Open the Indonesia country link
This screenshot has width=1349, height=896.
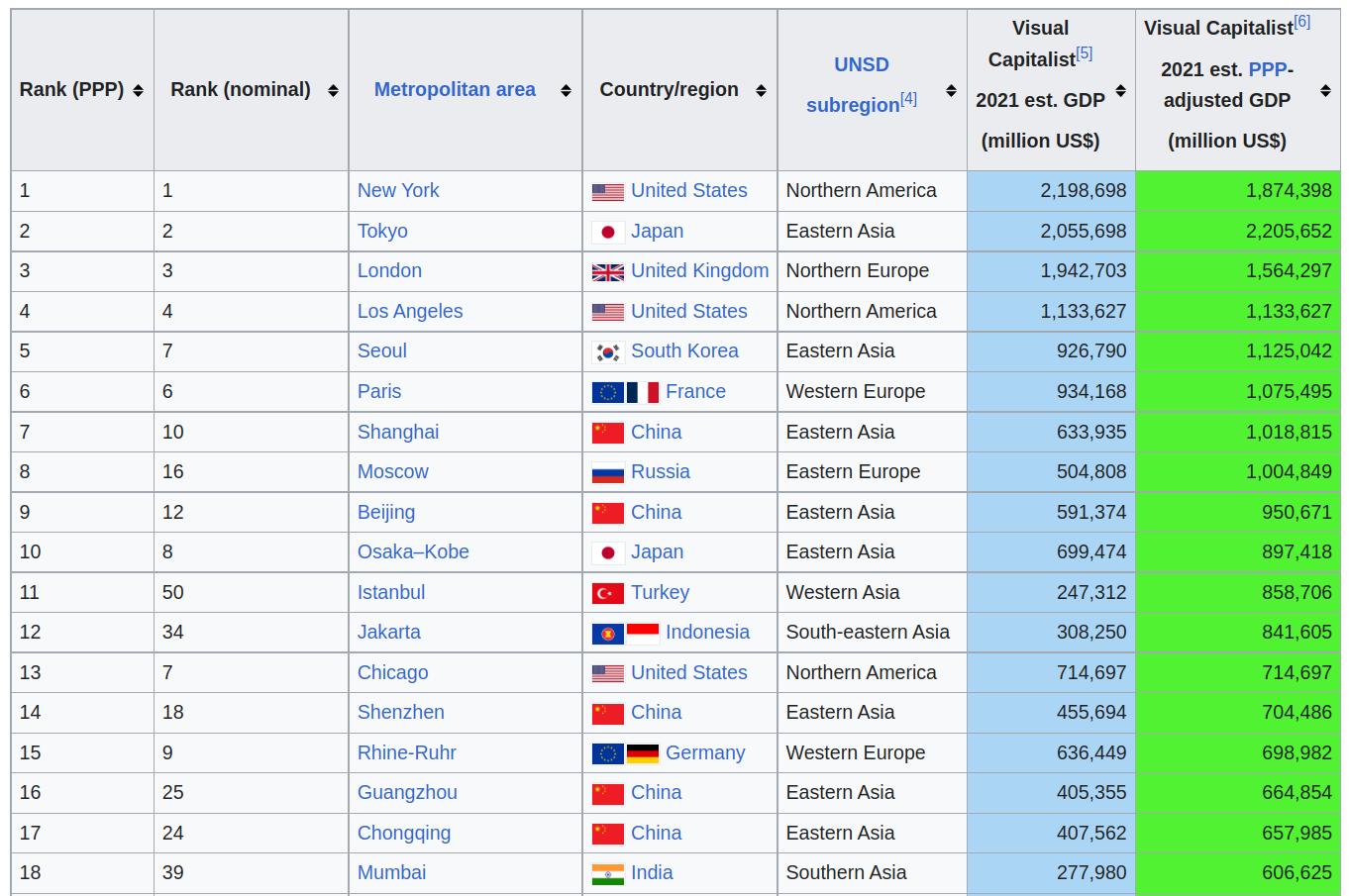point(707,632)
